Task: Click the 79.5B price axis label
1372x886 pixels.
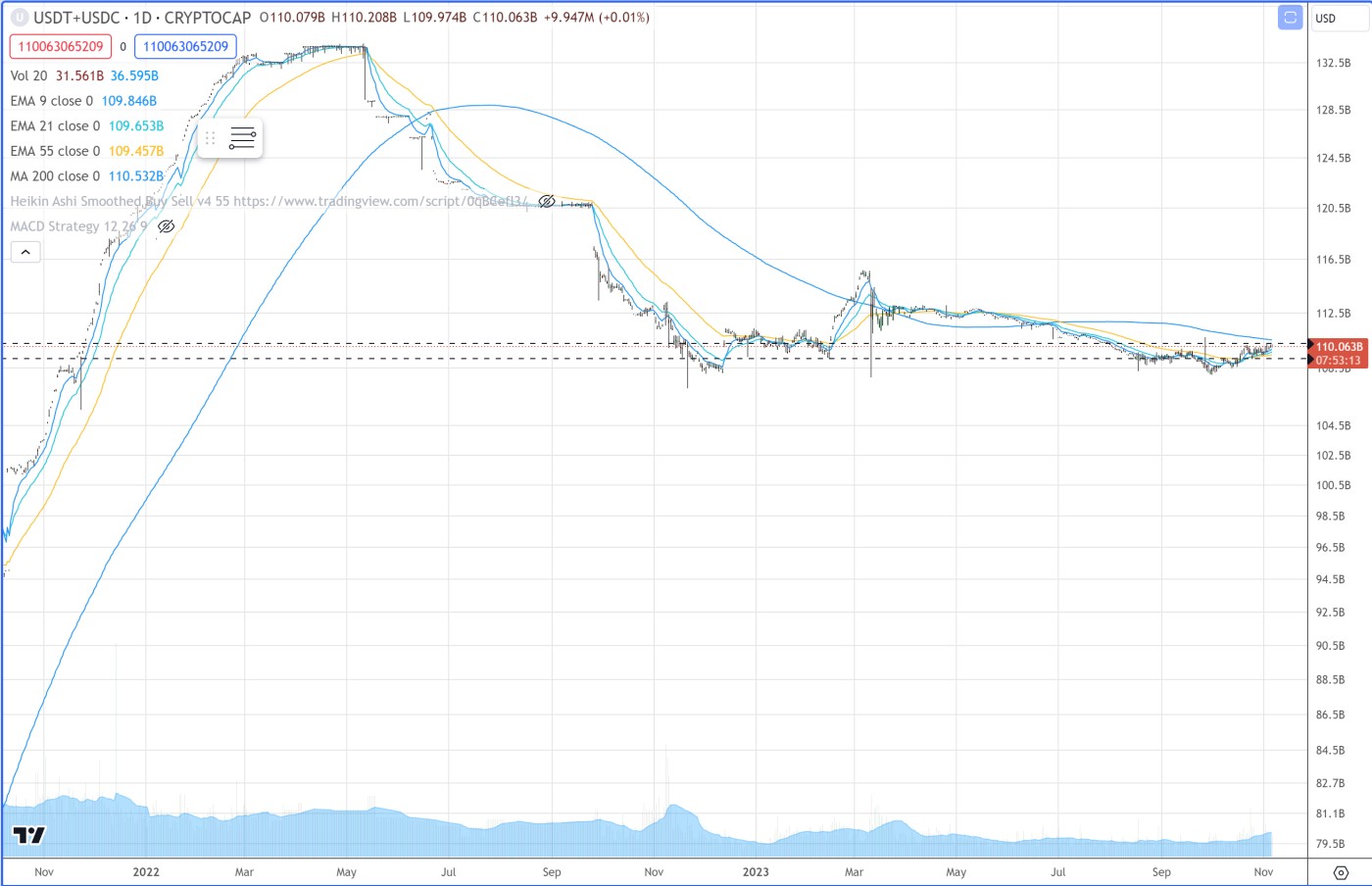Action: click(x=1330, y=844)
